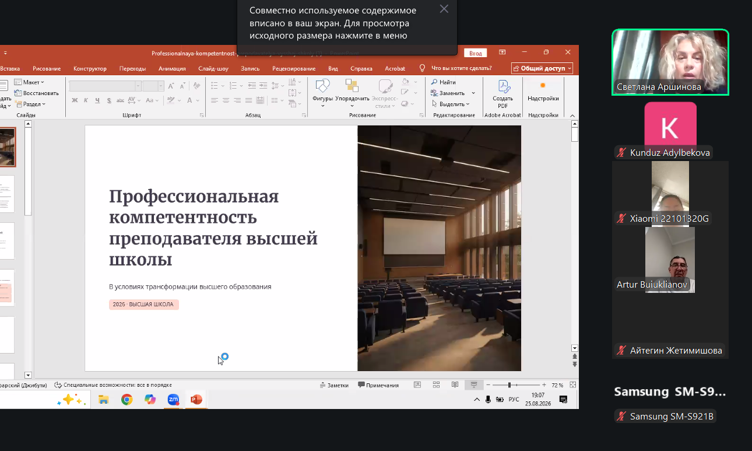Viewport: 752px width, 451px height.
Task: Click the Bold (Ж) formatting icon
Action: (x=74, y=100)
